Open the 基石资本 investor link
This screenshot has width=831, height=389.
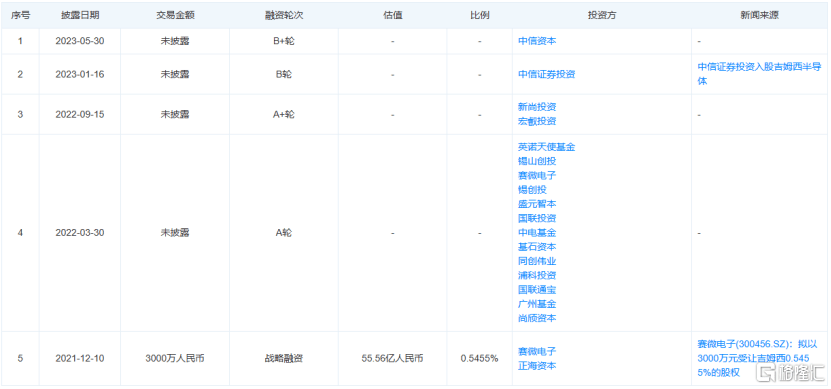537,247
